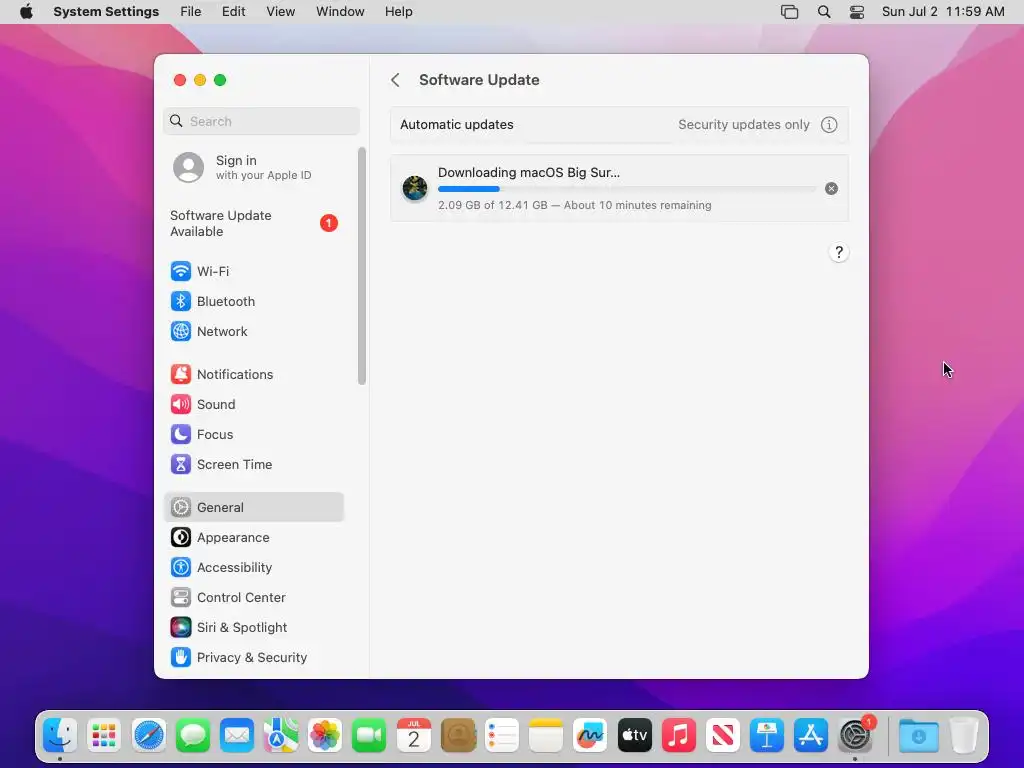
Task: Open Launchpad from the Dock
Action: coord(104,735)
